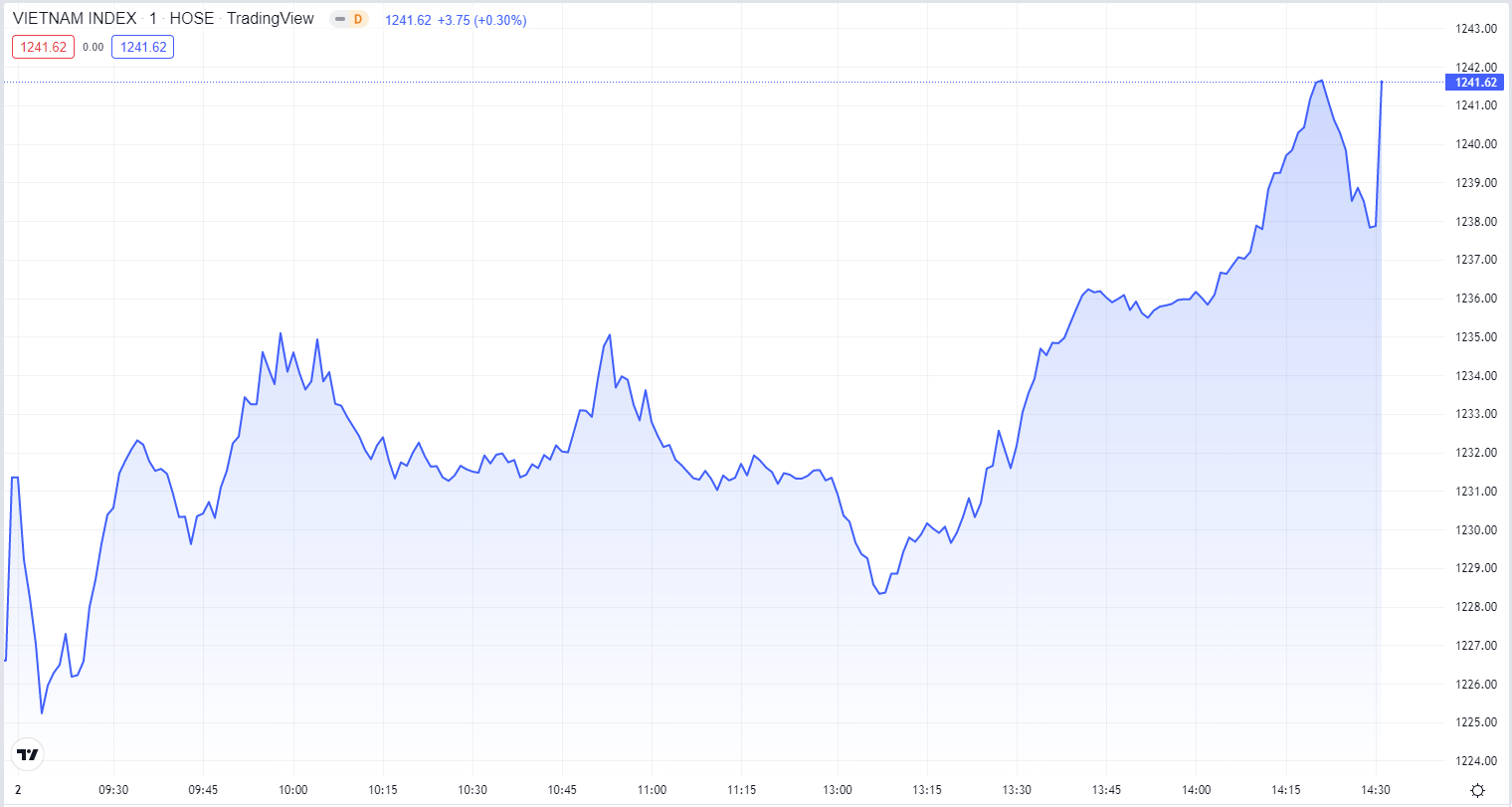
Task: Click the 0.00 spread value
Action: (94, 47)
